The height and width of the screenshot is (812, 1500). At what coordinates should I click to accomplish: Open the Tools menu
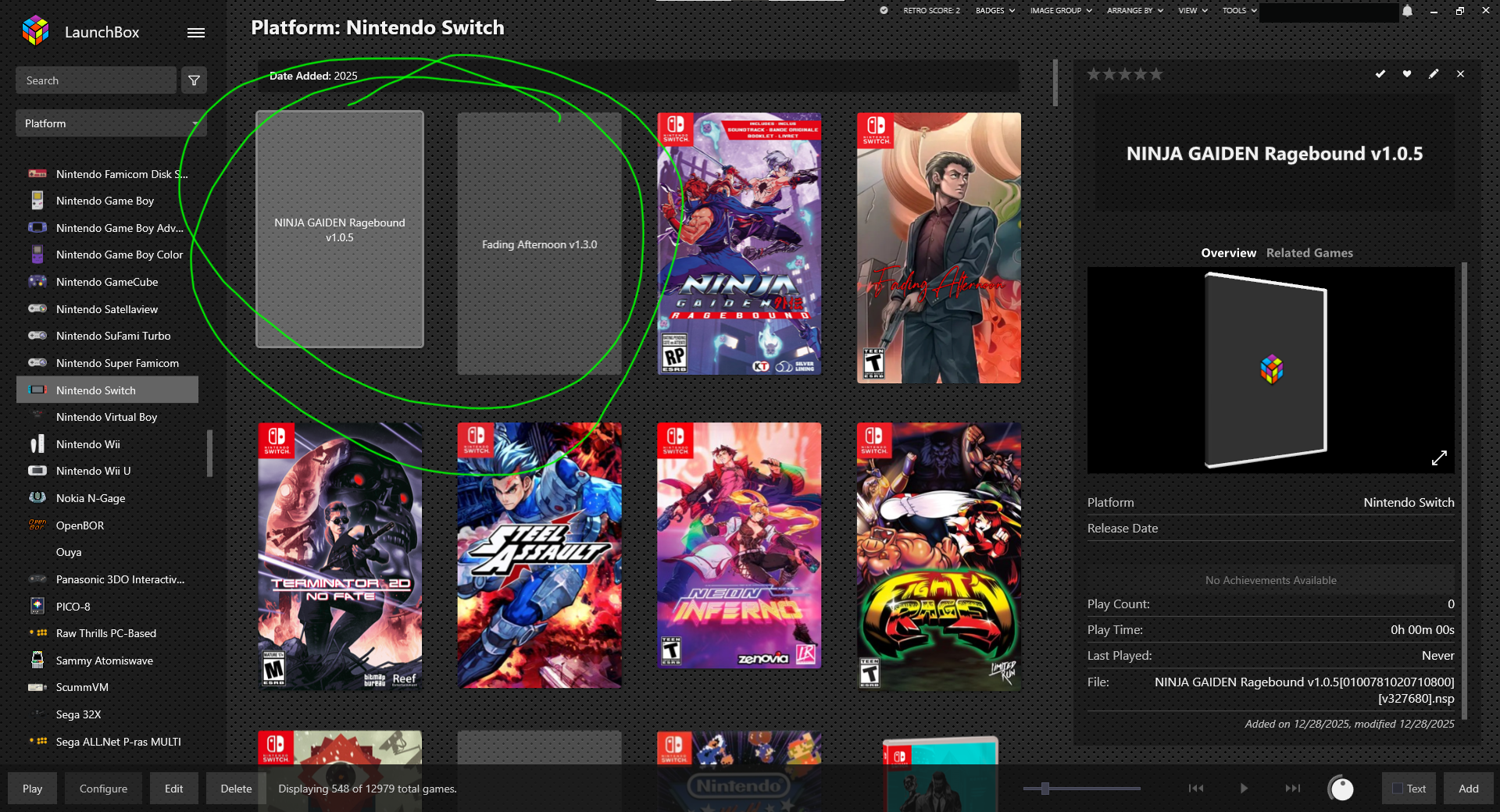click(x=1239, y=11)
